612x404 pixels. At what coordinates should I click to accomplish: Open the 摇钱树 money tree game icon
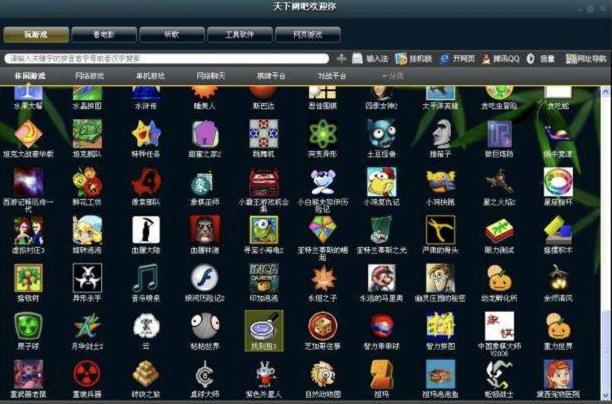pos(28,278)
